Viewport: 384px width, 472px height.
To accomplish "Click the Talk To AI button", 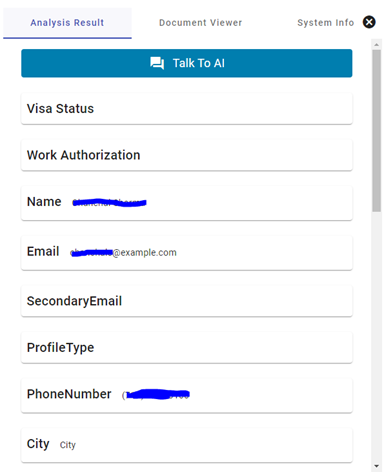I will [187, 63].
